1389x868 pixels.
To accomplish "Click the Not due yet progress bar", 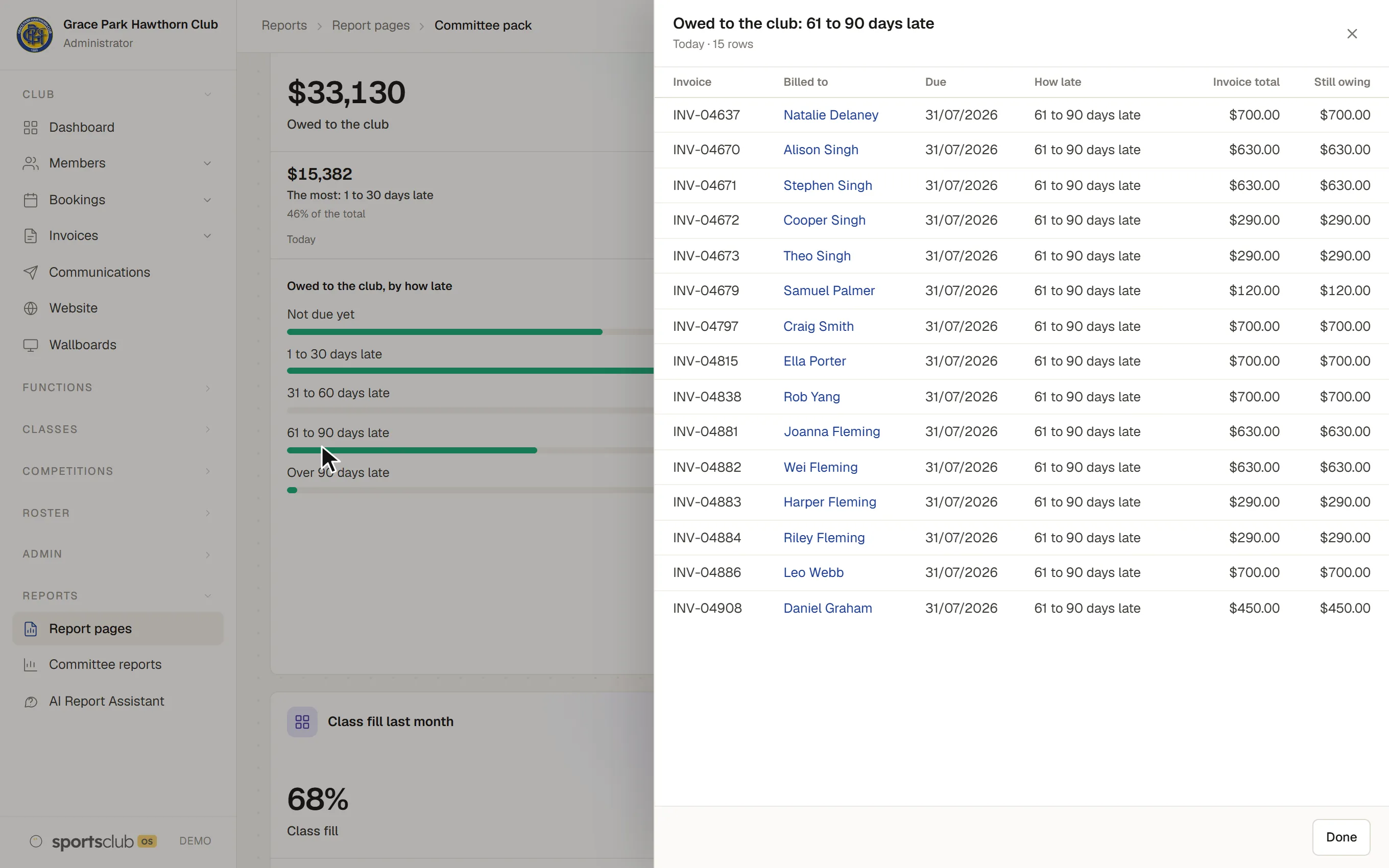I will (x=445, y=332).
